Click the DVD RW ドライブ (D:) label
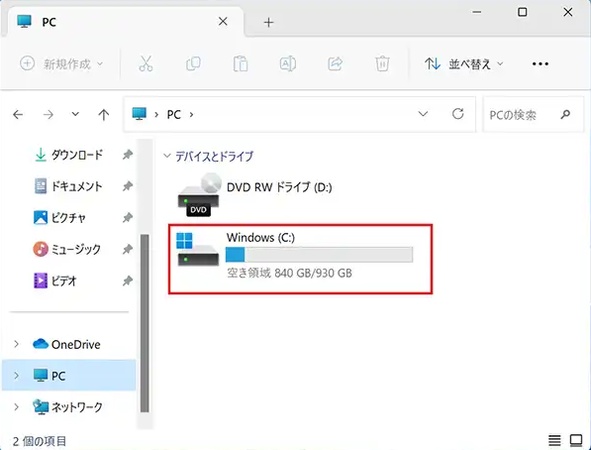Viewport: 591px width, 450px height. coord(279,187)
